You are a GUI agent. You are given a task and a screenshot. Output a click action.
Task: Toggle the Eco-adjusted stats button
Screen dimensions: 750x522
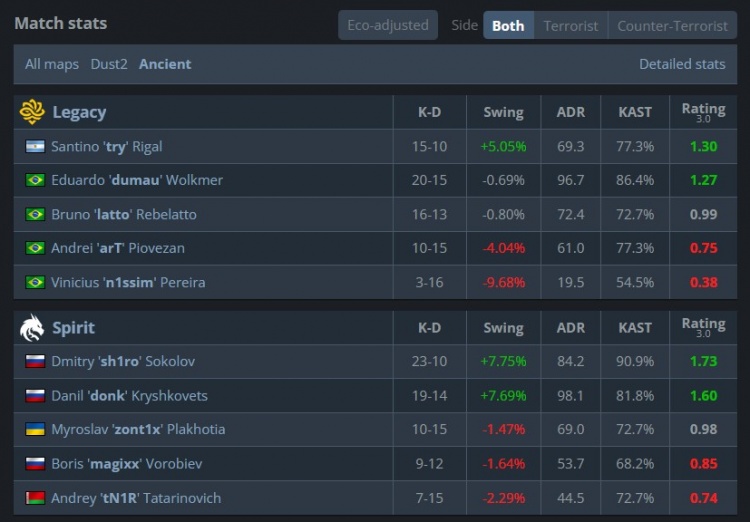388,25
